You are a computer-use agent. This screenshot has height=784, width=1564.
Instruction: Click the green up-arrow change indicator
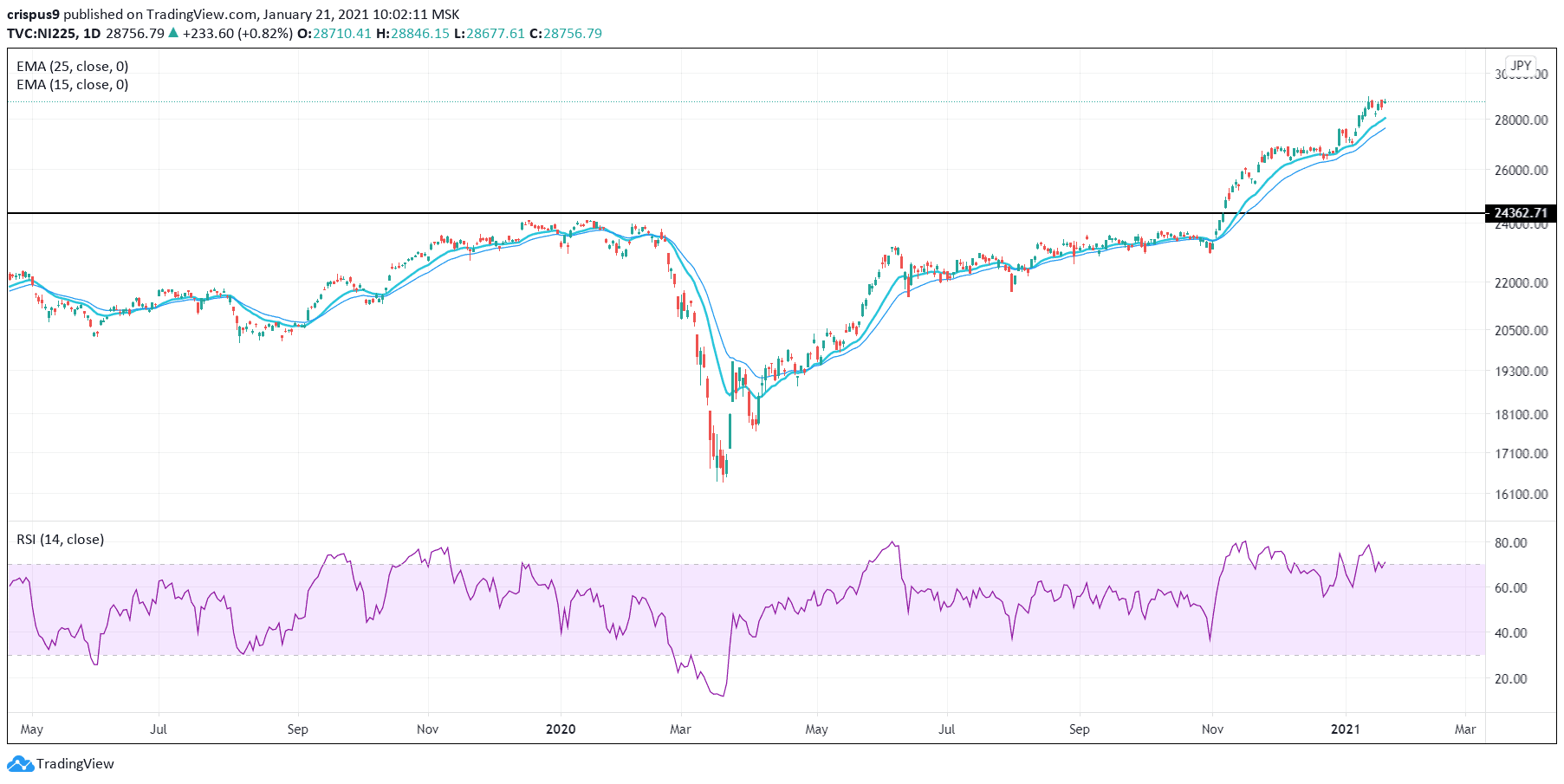tap(173, 33)
